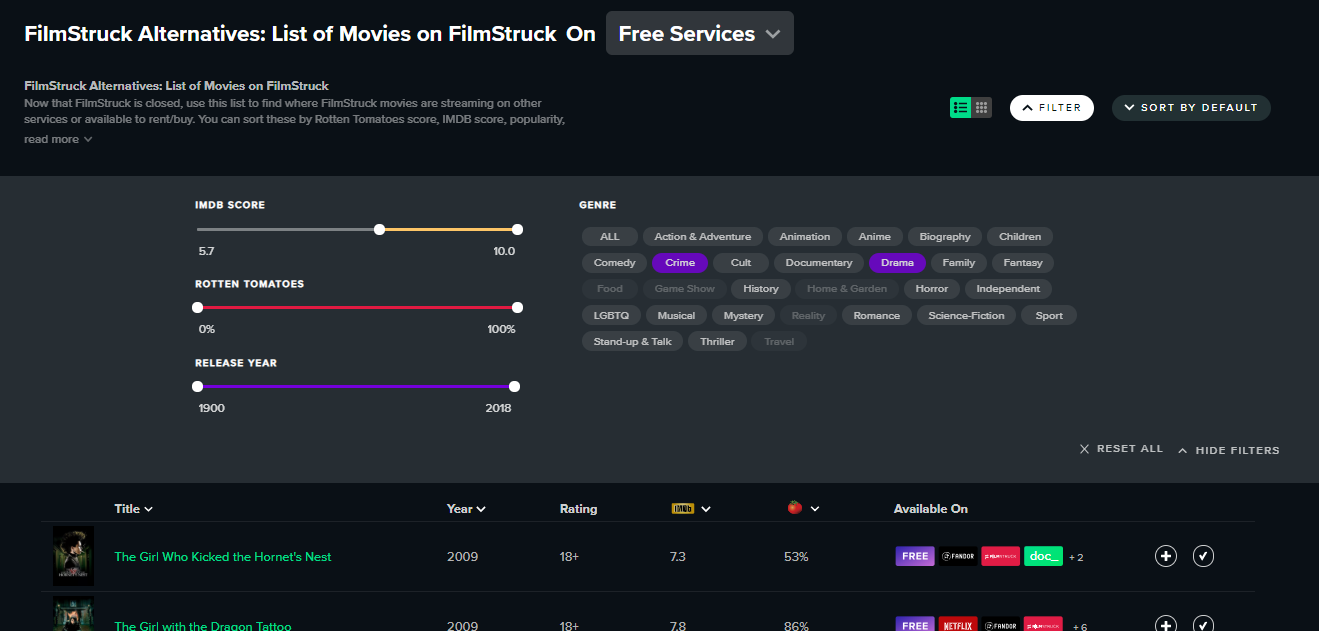Viewport: 1319px width, 631px height.
Task: Click Rotten Tomatoes maximum slider handle
Action: coord(517,308)
